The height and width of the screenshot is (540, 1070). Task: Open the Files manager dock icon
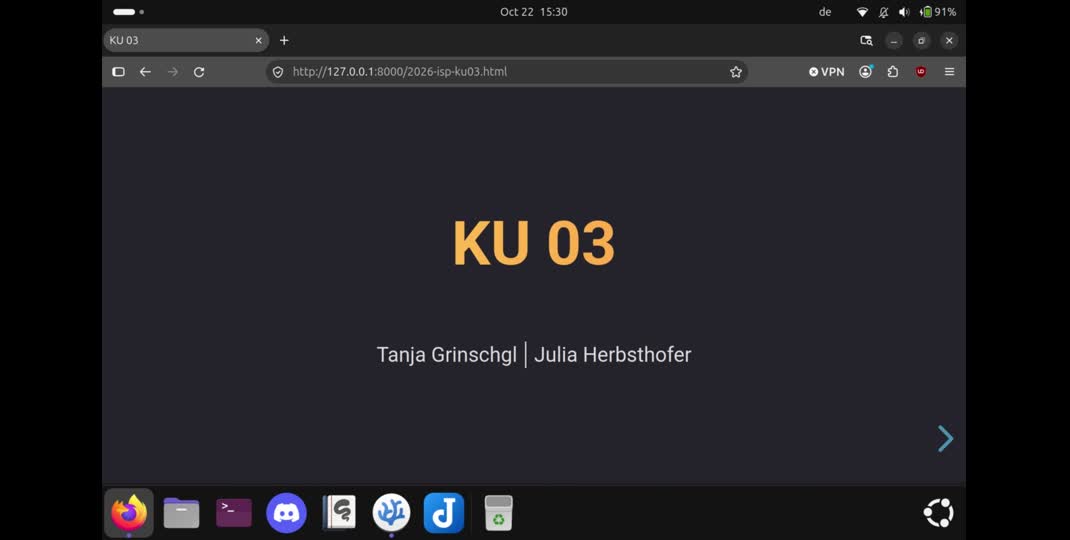182,513
